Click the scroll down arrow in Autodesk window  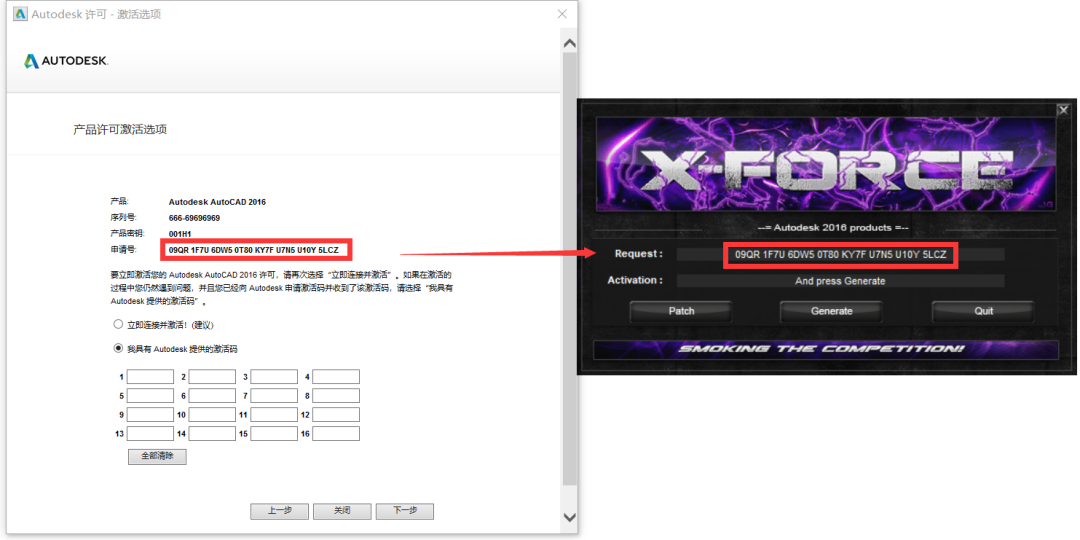tap(570, 517)
